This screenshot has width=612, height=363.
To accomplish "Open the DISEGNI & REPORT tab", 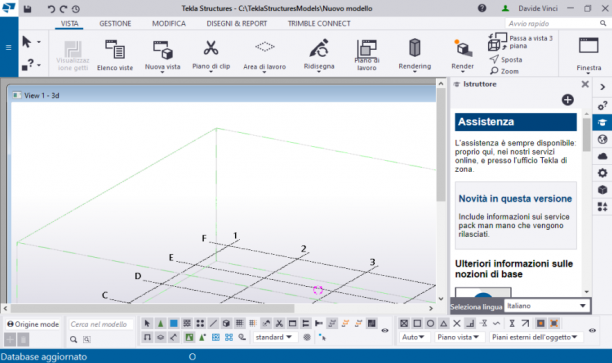I will [x=237, y=23].
